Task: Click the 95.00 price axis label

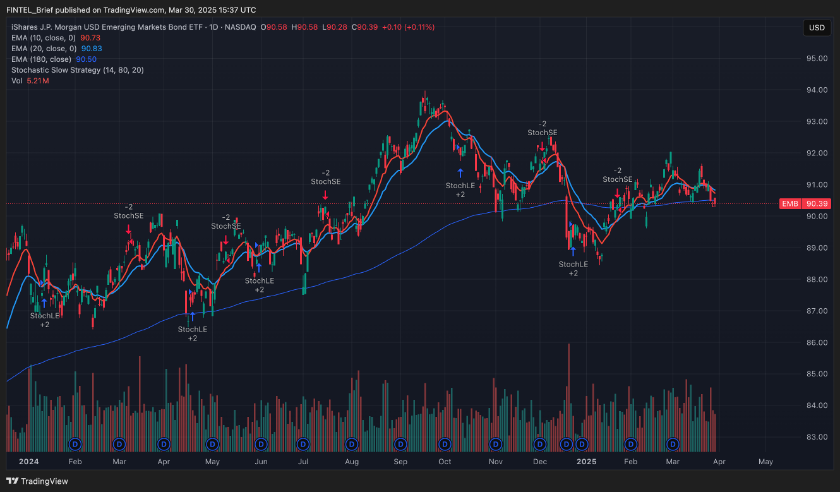Action: click(x=816, y=58)
